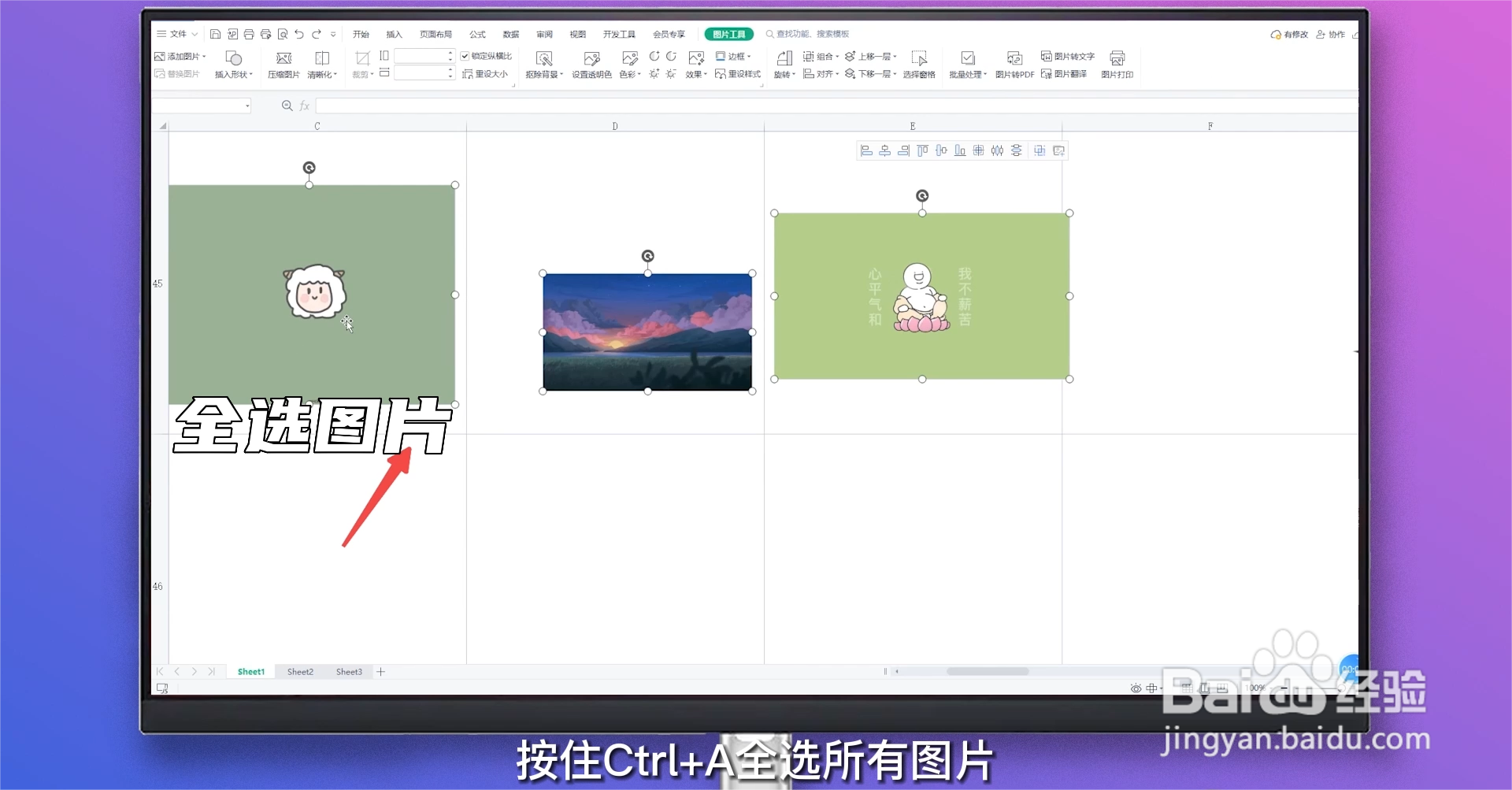
Task: Undo the last action
Action: [299, 34]
